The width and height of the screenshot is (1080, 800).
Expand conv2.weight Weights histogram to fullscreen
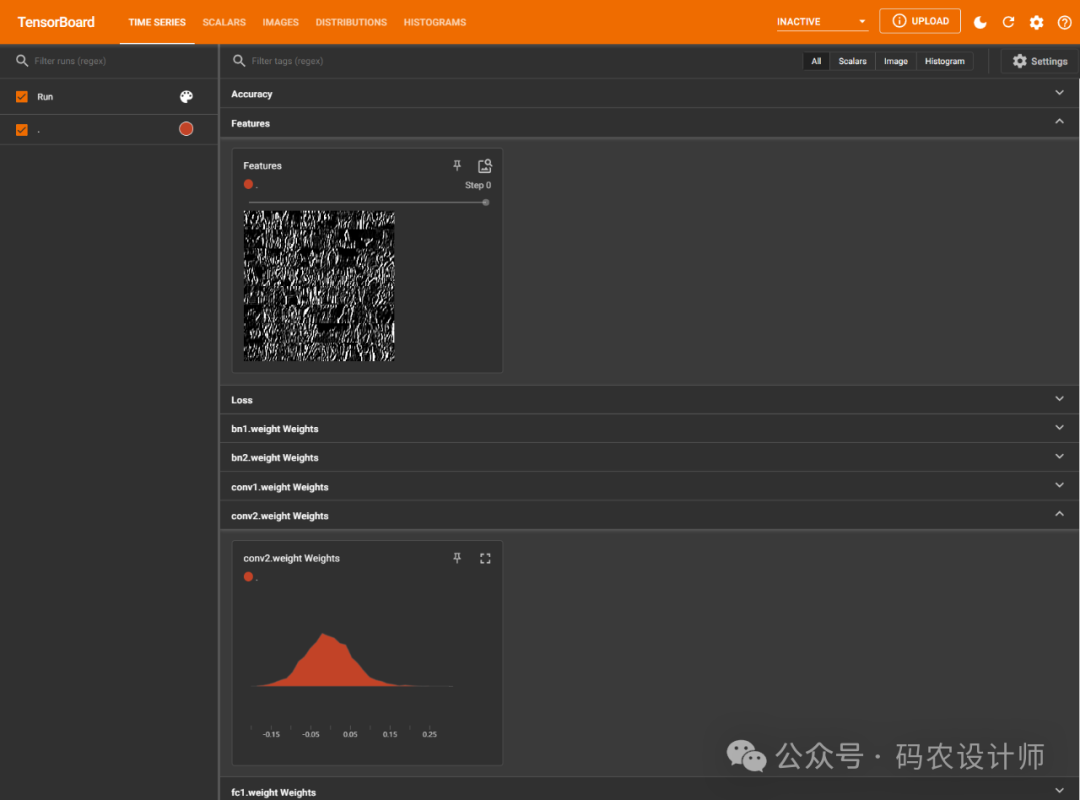[x=485, y=558]
